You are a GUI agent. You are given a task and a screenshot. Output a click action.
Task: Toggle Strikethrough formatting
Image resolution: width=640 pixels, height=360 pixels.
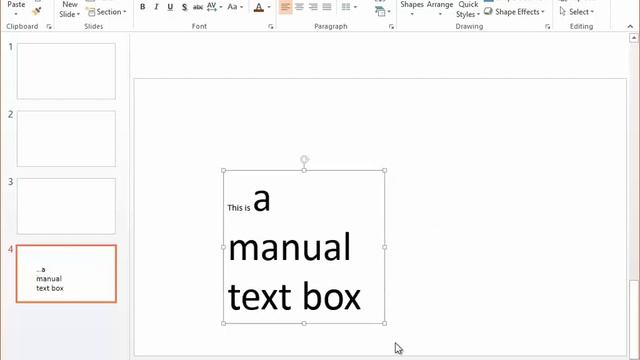pos(198,7)
